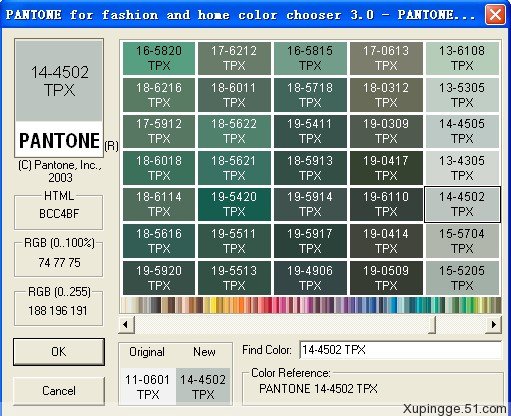The height and width of the screenshot is (416, 511).
Task: Click the right scroll arrow of palette scrollbar
Action: point(493,324)
